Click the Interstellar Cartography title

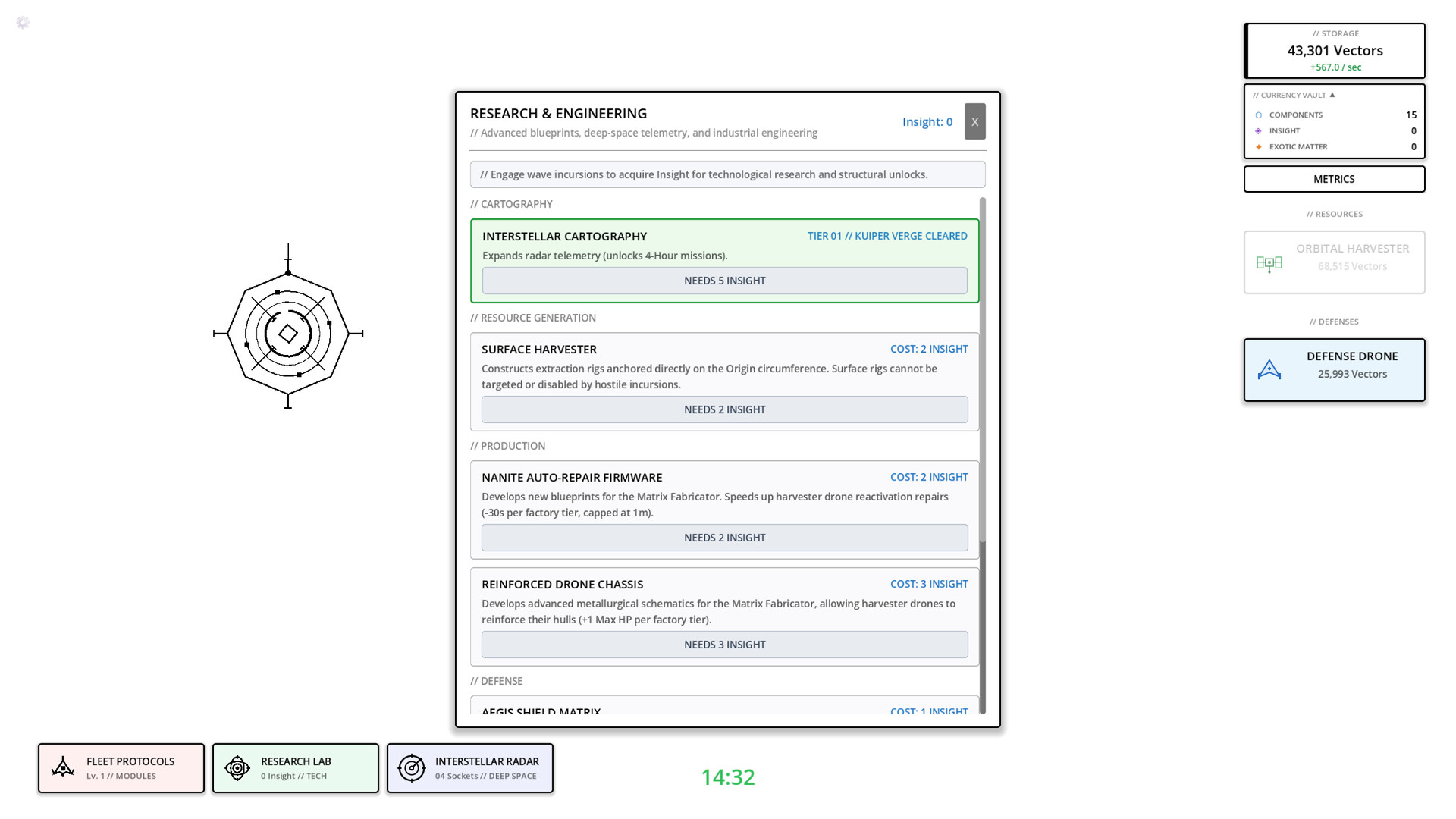click(564, 237)
